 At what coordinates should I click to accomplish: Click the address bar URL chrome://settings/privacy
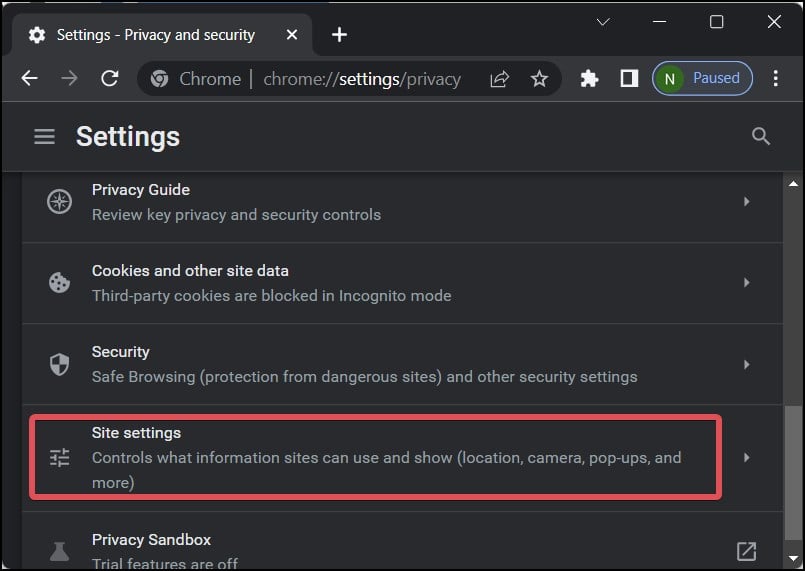[362, 79]
